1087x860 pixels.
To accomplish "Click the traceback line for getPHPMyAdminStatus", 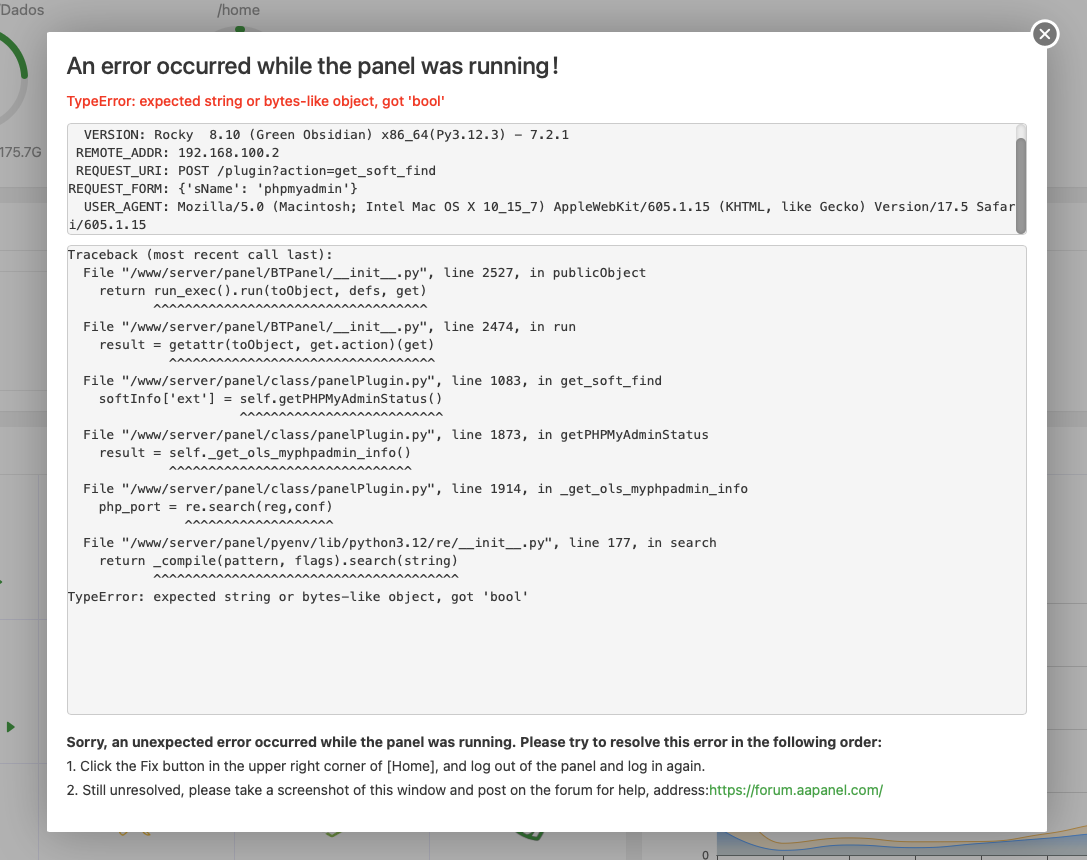I will pos(395,435).
